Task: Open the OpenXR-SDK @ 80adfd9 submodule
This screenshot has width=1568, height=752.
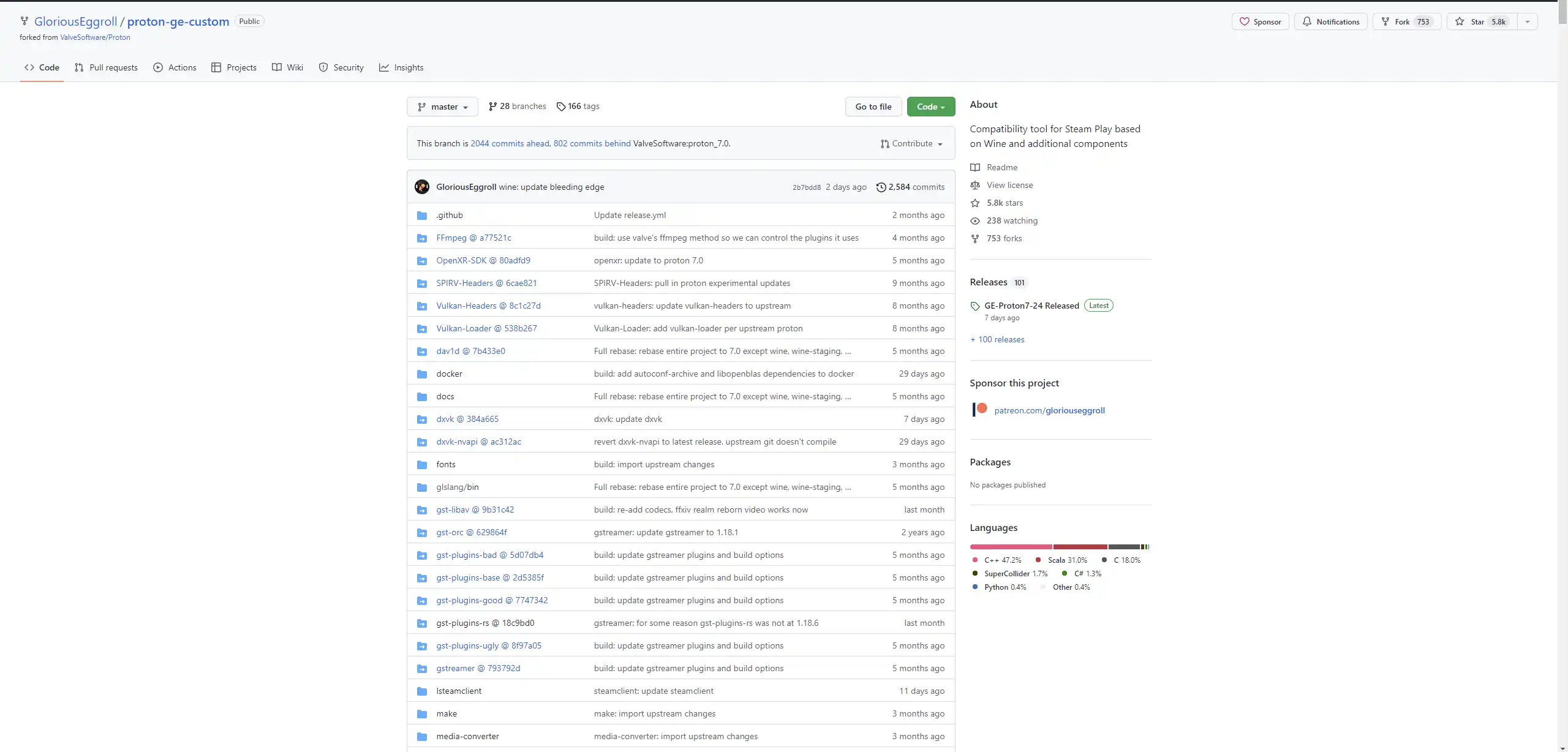Action: [483, 260]
